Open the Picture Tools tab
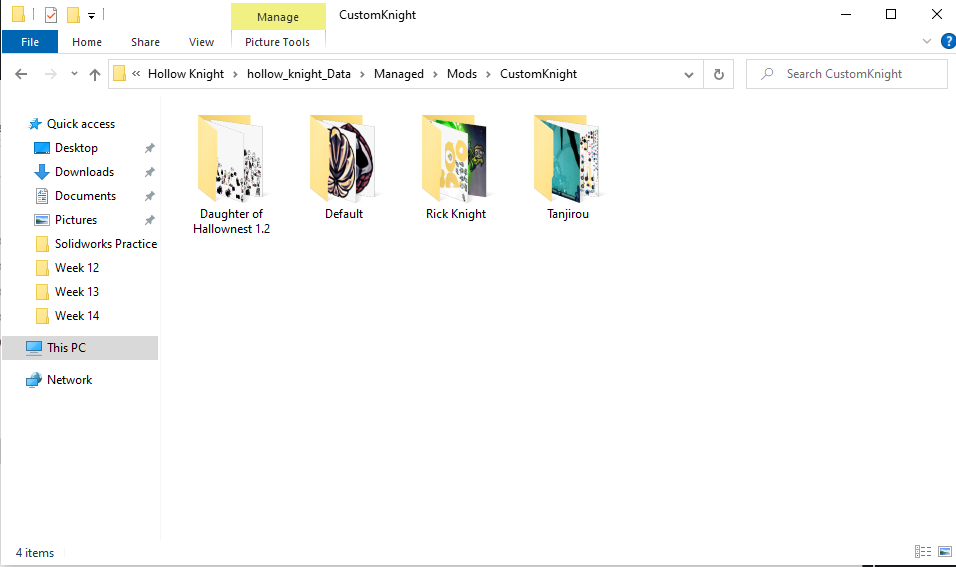956x567 pixels. (x=277, y=42)
